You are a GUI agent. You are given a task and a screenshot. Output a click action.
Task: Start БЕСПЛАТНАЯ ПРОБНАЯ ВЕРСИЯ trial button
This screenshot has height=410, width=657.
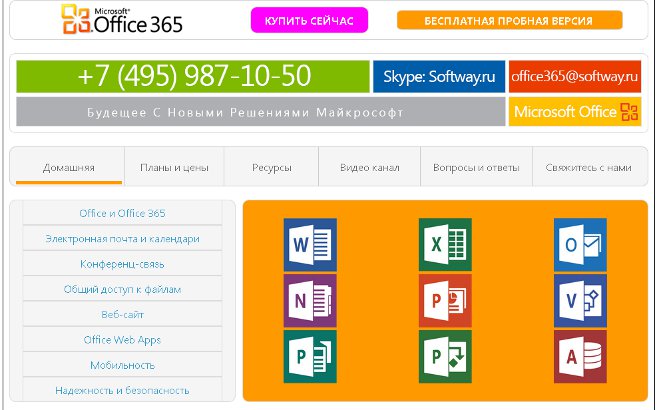510,21
